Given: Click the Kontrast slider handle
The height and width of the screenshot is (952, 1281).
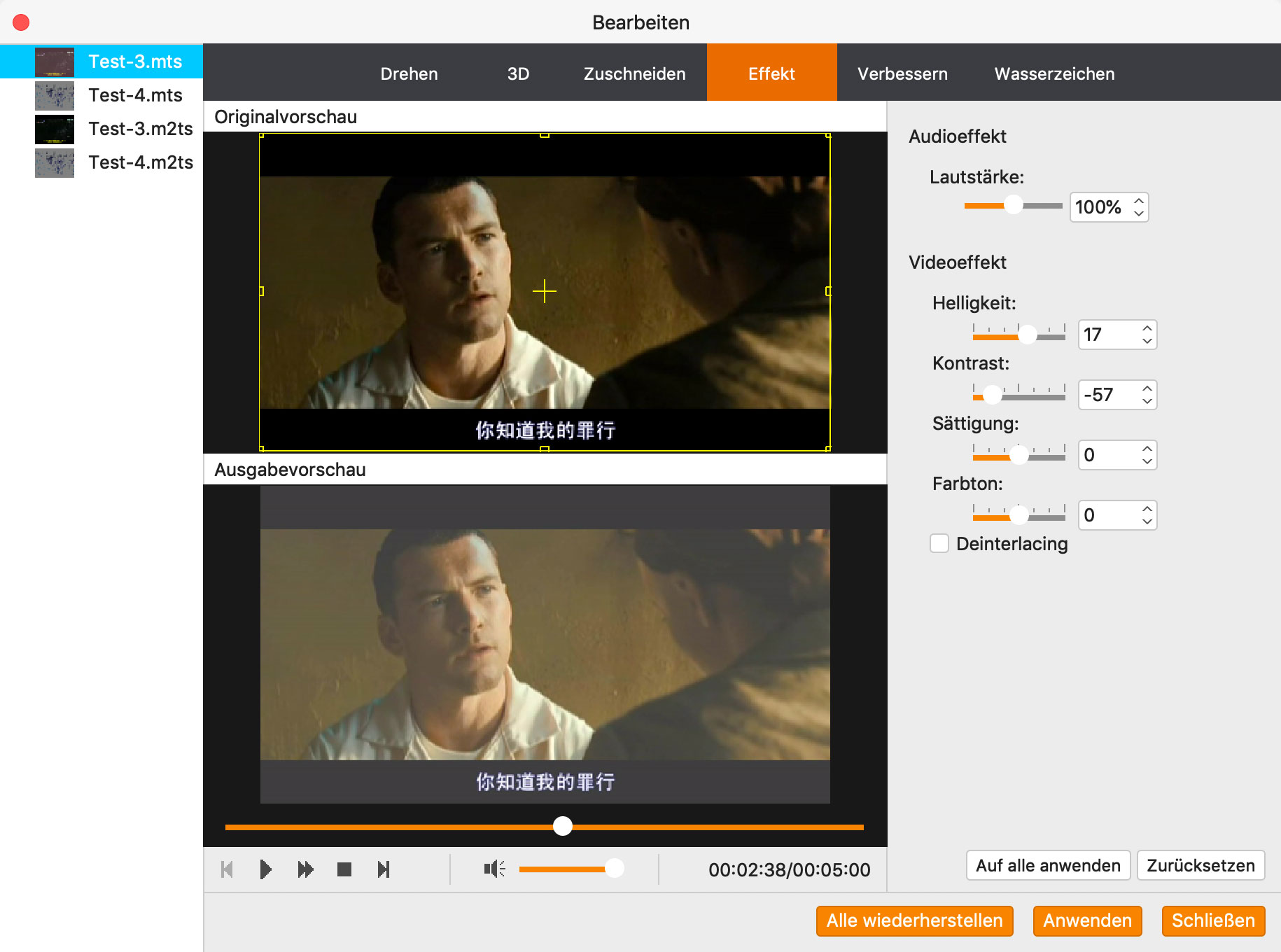Looking at the screenshot, I should click(x=992, y=395).
